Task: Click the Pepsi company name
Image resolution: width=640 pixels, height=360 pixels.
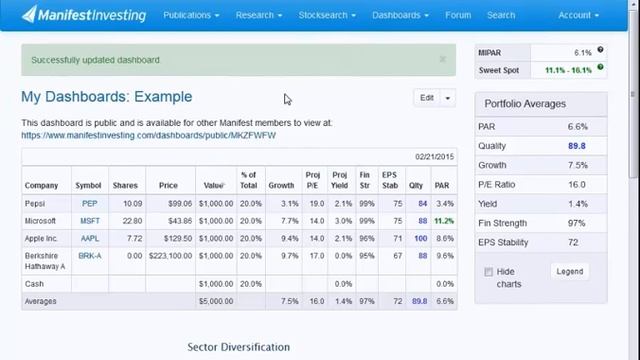Action: pyautogui.click(x=35, y=203)
